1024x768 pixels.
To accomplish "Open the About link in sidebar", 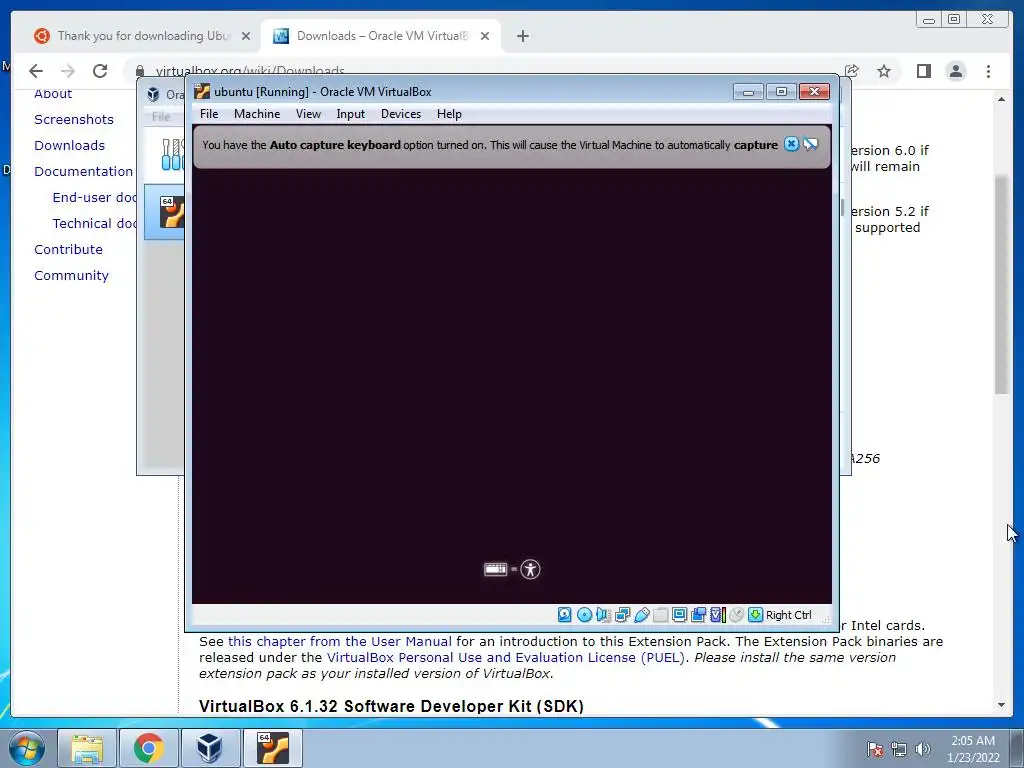I will click(53, 93).
